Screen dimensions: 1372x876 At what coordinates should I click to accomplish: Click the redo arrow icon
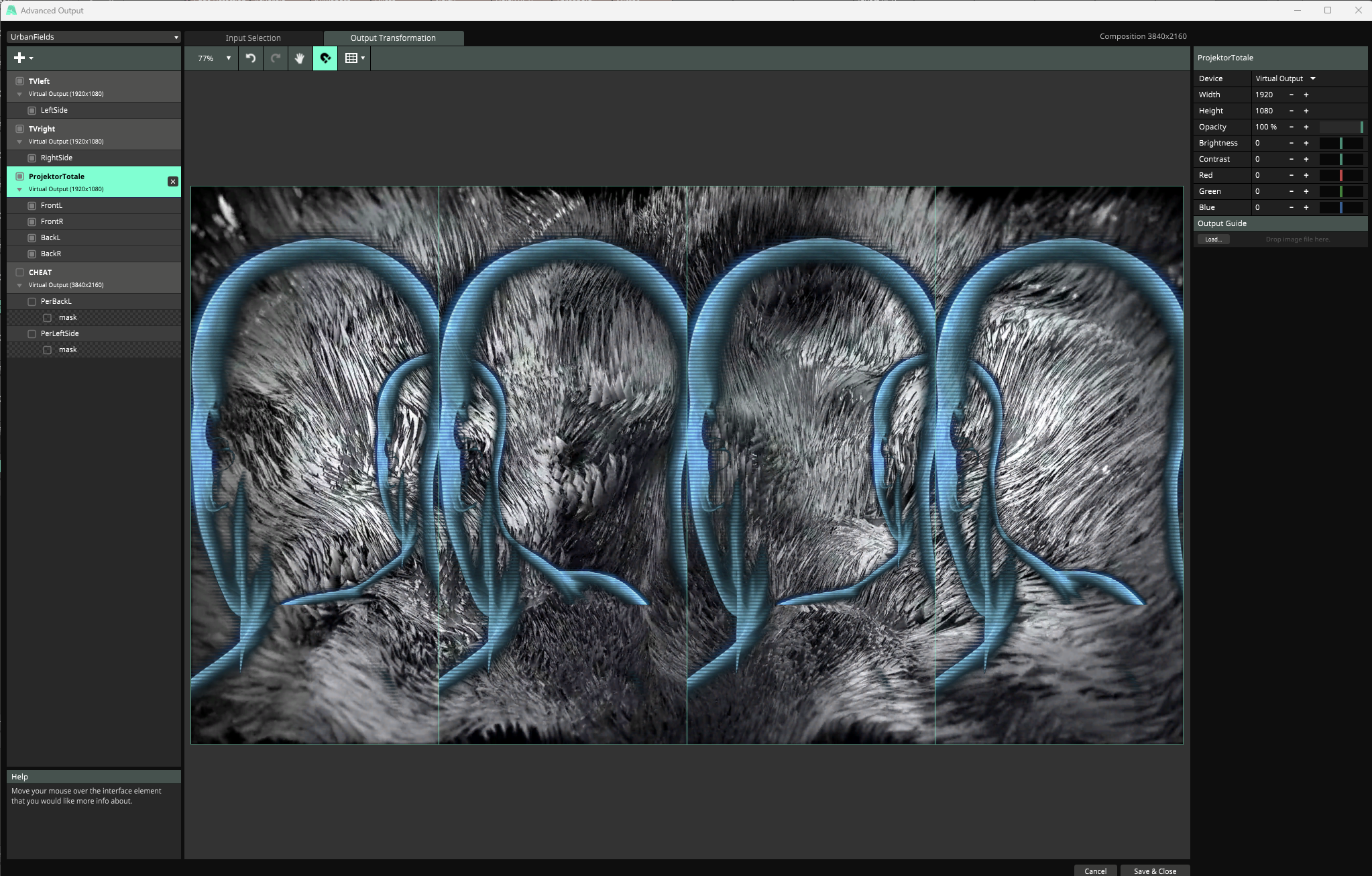point(276,58)
